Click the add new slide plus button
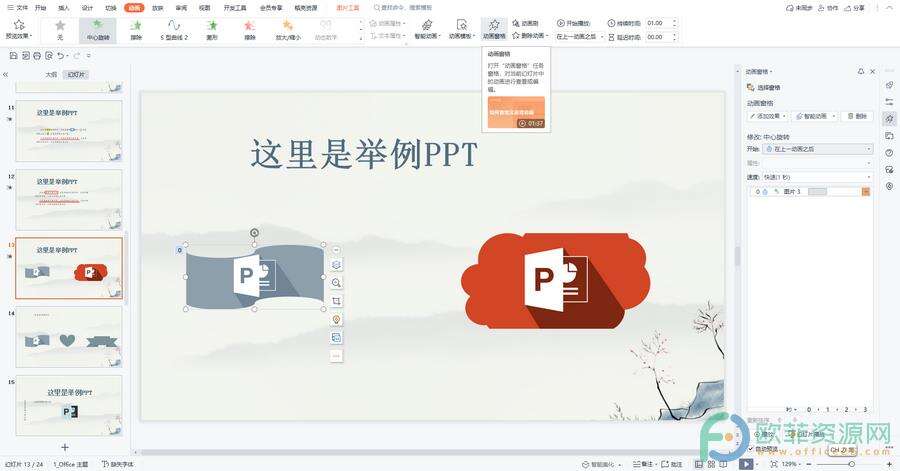The height and width of the screenshot is (471, 900). (65, 447)
